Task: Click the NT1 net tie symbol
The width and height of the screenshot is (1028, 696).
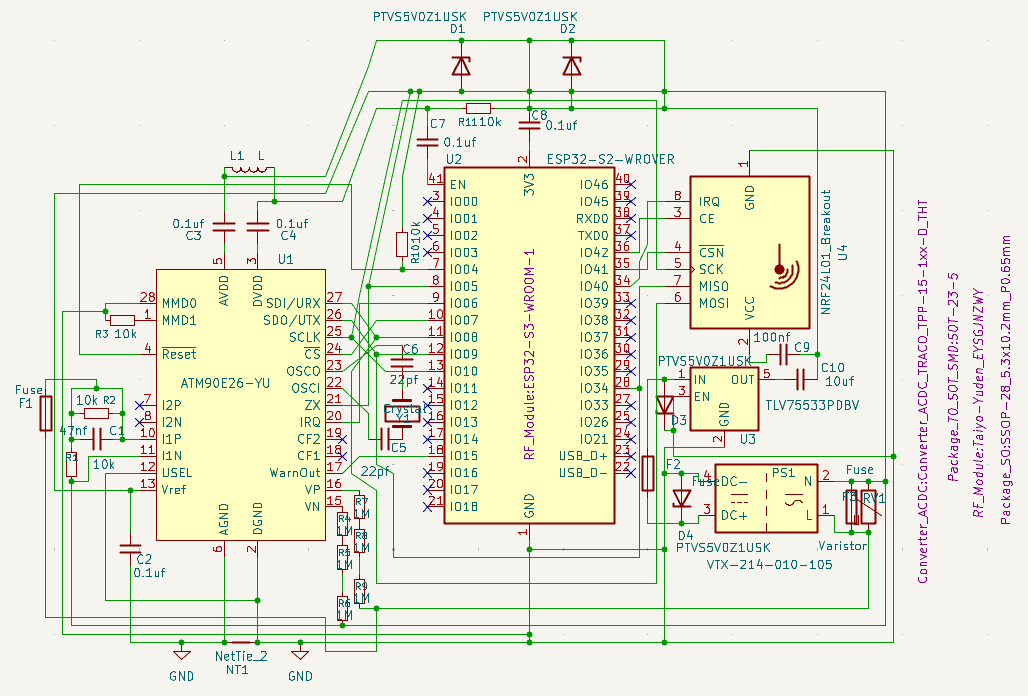Action: (x=241, y=642)
